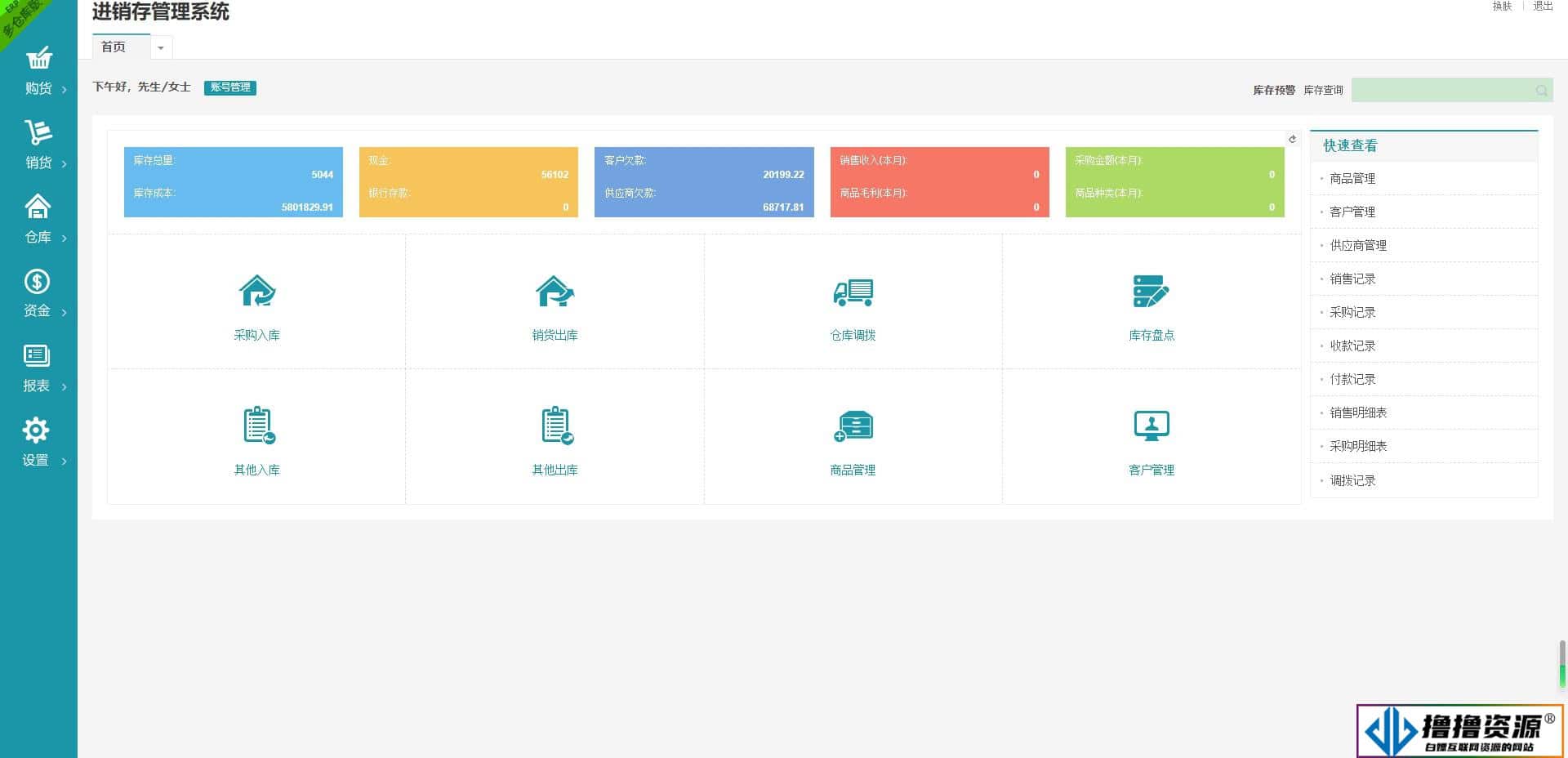Click the yellow 现金 card
This screenshot has height=758, width=1568.
point(469,182)
